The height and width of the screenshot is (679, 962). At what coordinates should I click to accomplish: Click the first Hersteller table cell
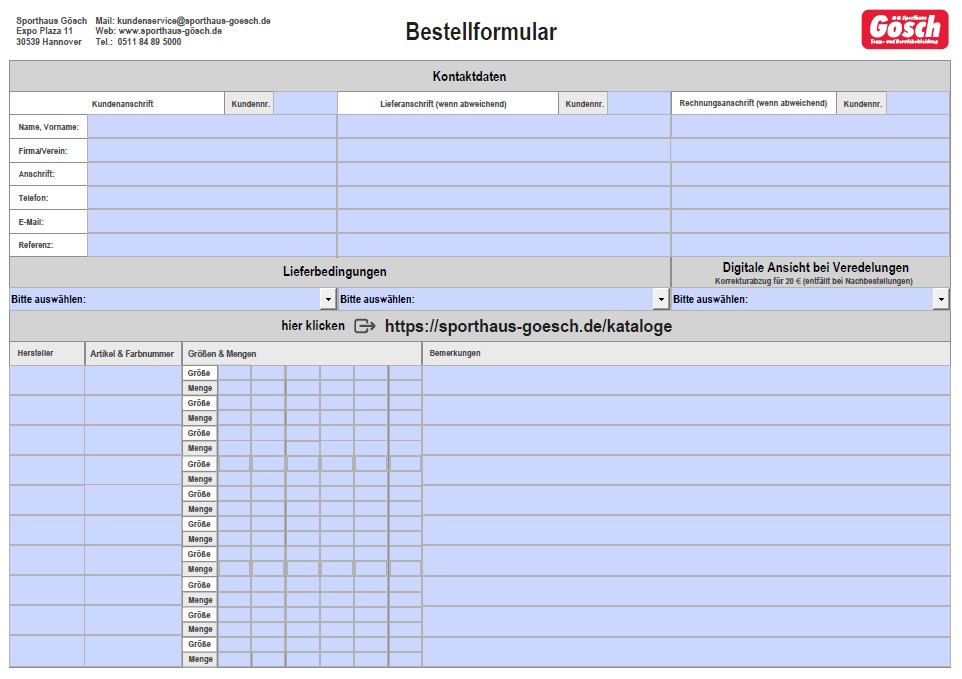pyautogui.click(x=47, y=380)
